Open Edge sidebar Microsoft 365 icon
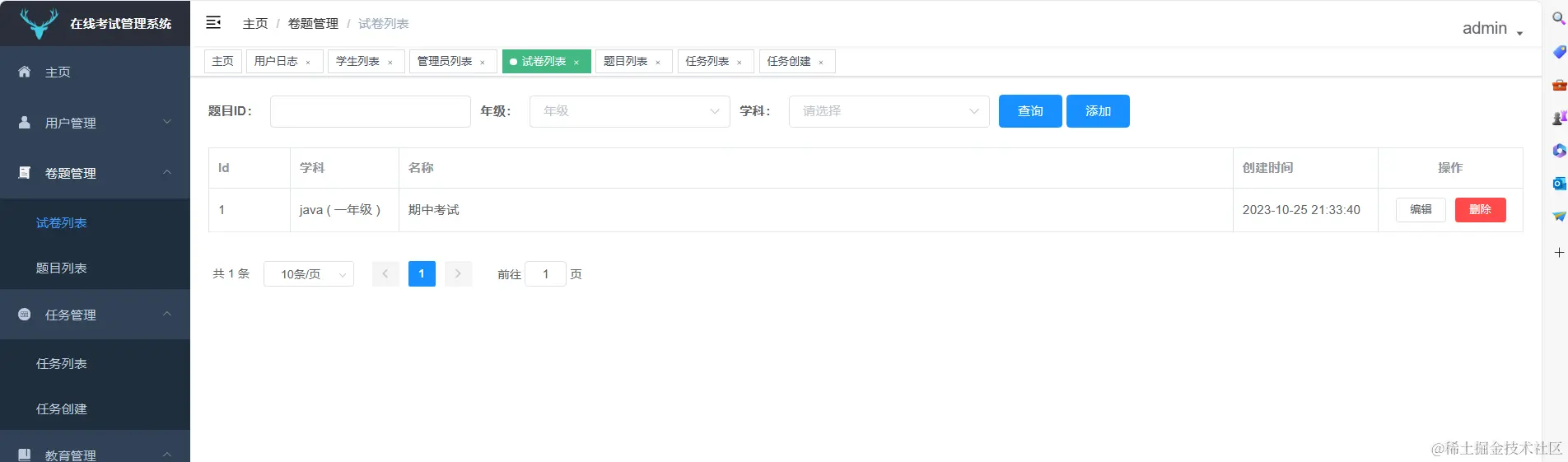The image size is (1568, 462). coord(1558,151)
